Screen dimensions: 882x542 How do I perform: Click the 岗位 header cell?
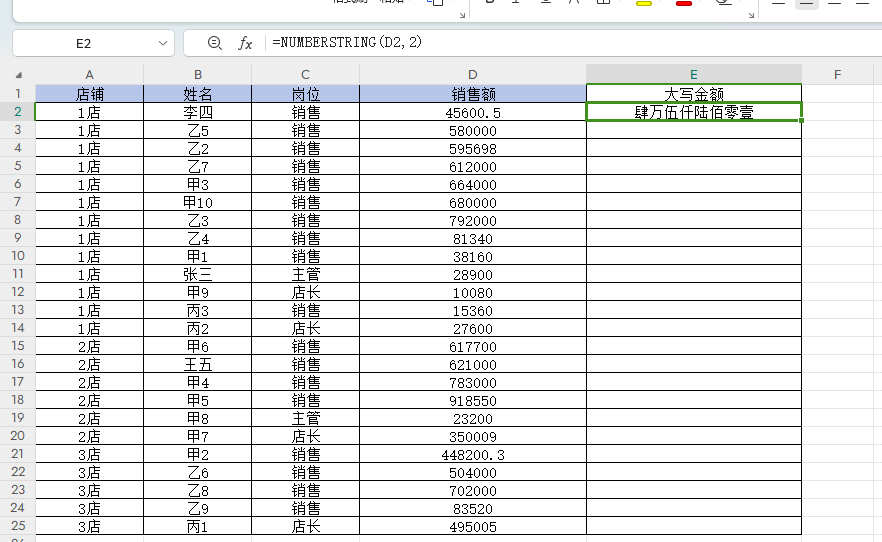click(x=305, y=94)
